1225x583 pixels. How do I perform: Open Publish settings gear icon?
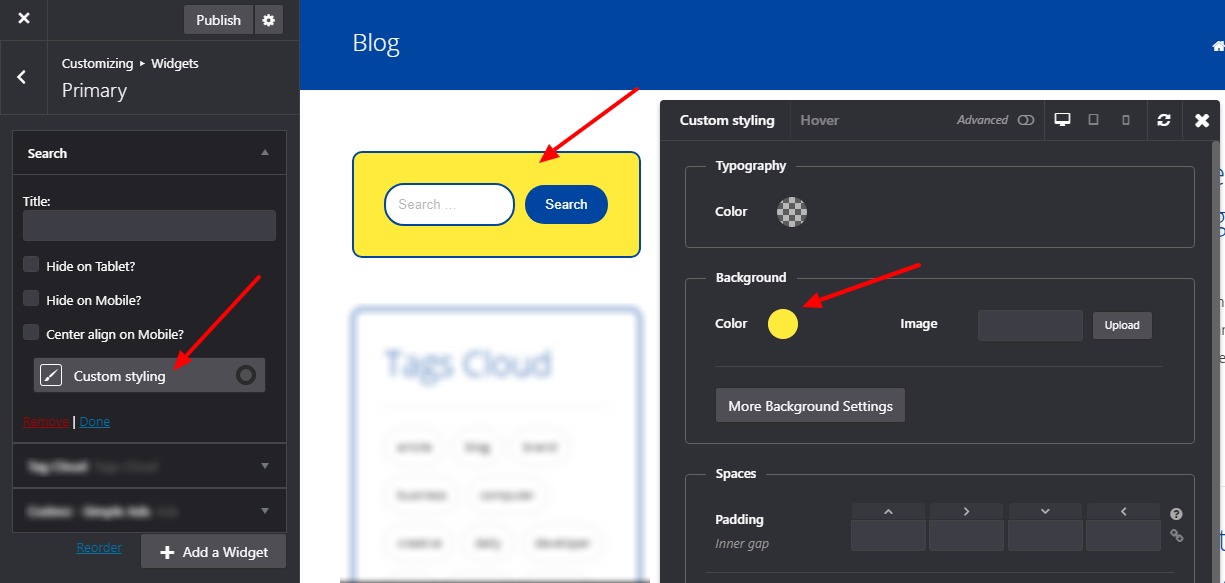tap(268, 20)
